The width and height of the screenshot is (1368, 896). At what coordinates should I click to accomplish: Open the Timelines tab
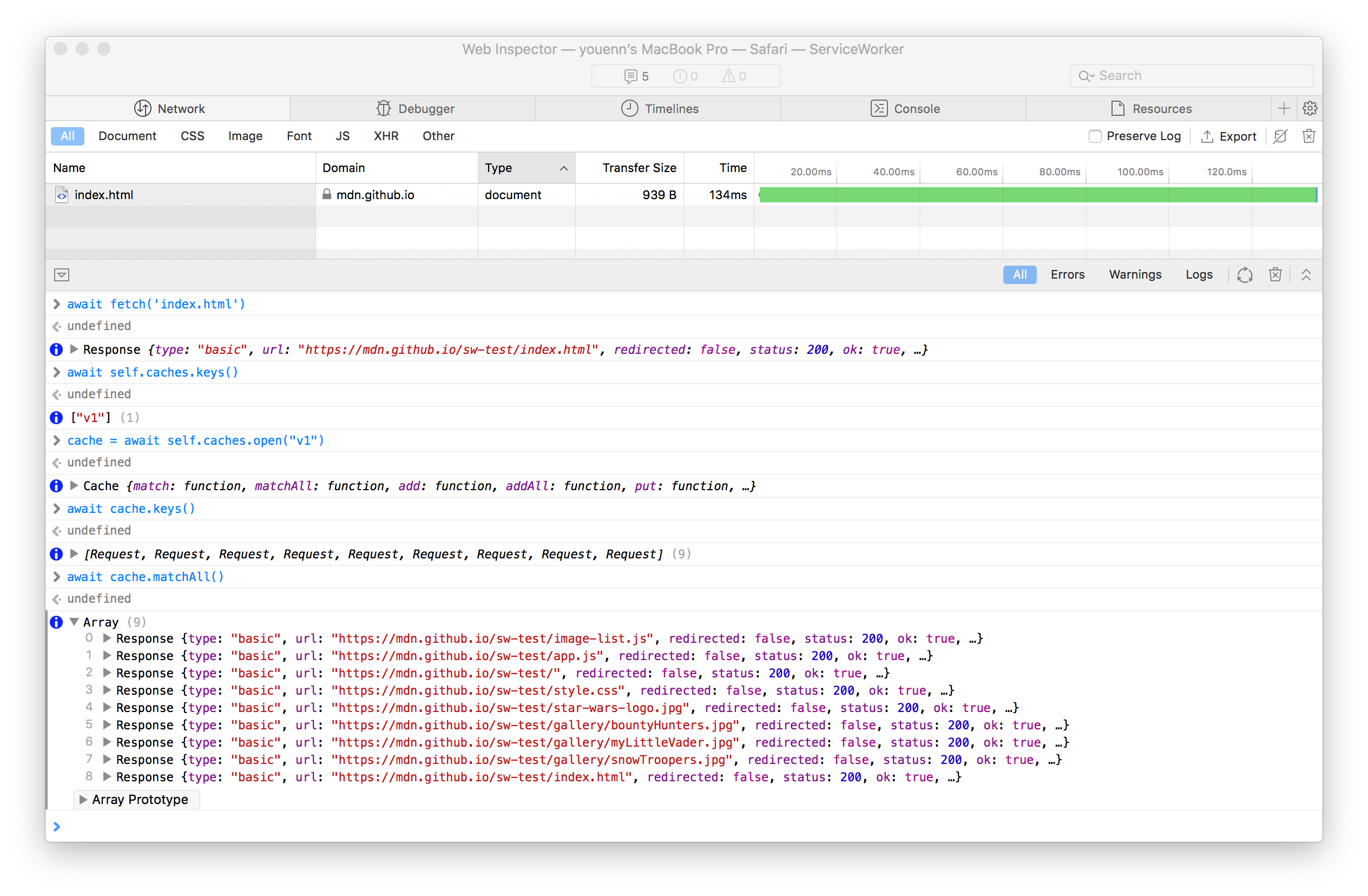pos(659,109)
